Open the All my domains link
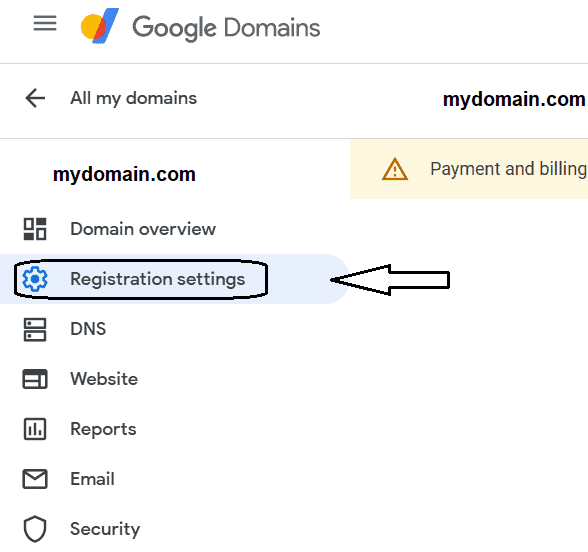The image size is (588, 552). (x=134, y=99)
